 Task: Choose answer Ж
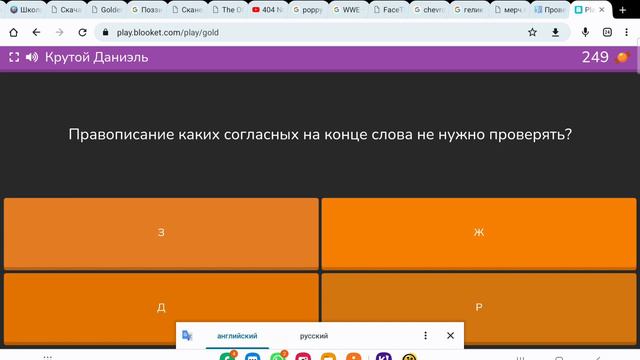click(x=479, y=233)
